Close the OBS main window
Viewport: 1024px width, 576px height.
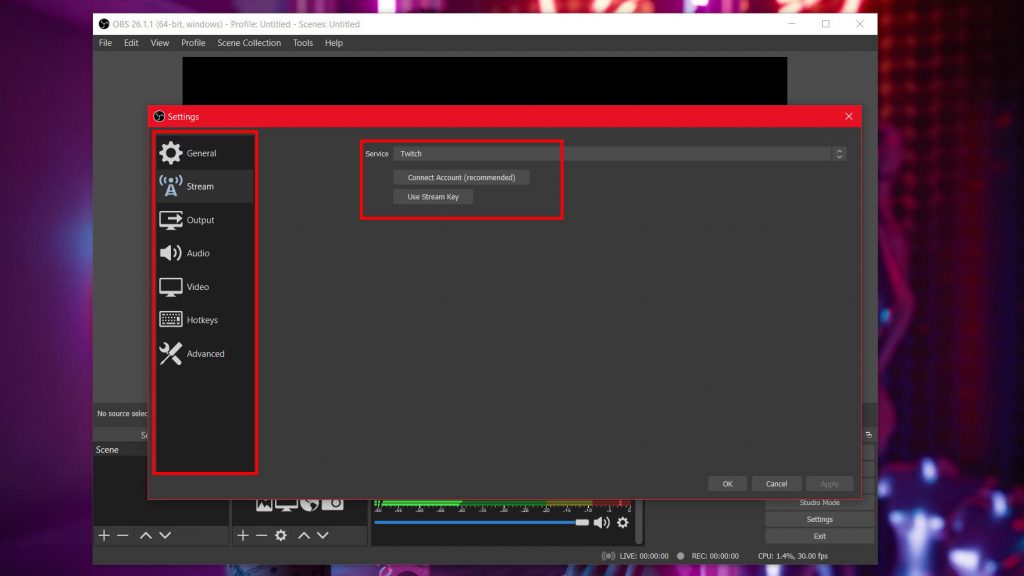(x=860, y=24)
